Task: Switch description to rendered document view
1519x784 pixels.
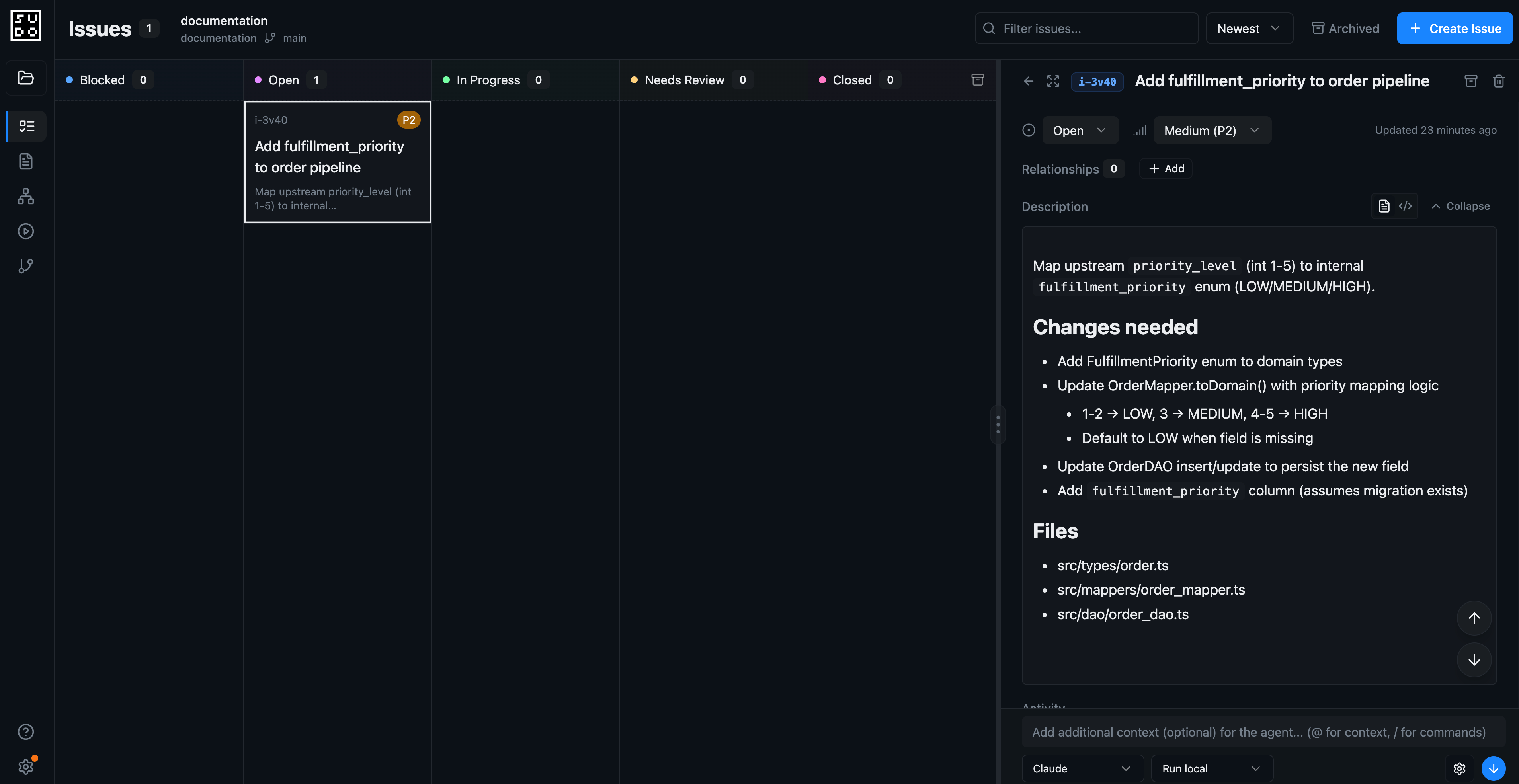Action: coord(1384,206)
